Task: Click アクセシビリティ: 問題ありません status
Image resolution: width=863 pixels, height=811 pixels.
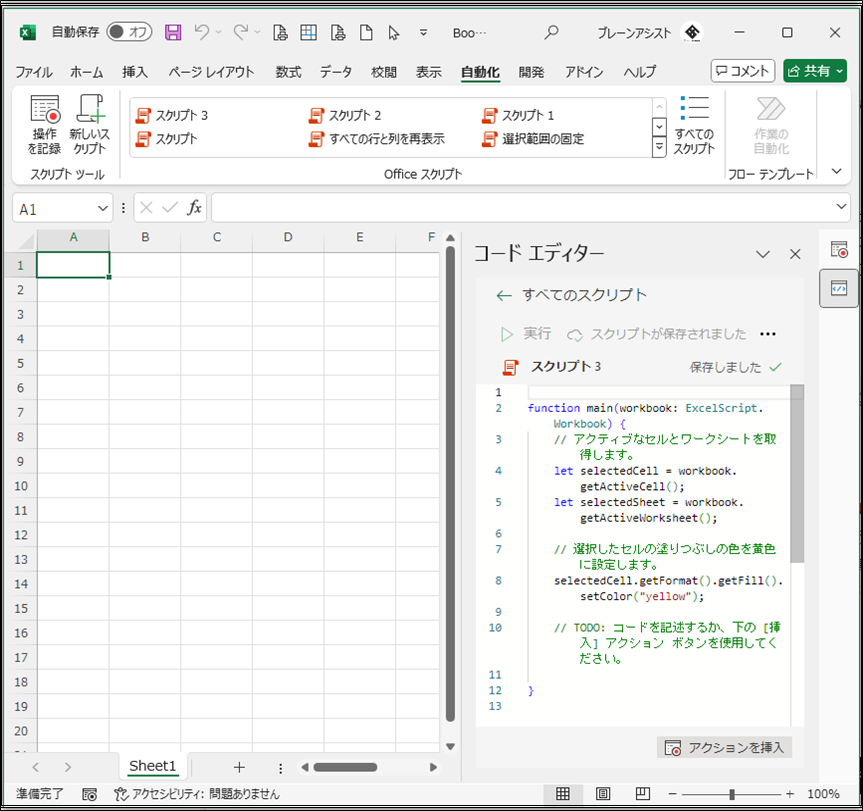Action: tap(197, 794)
